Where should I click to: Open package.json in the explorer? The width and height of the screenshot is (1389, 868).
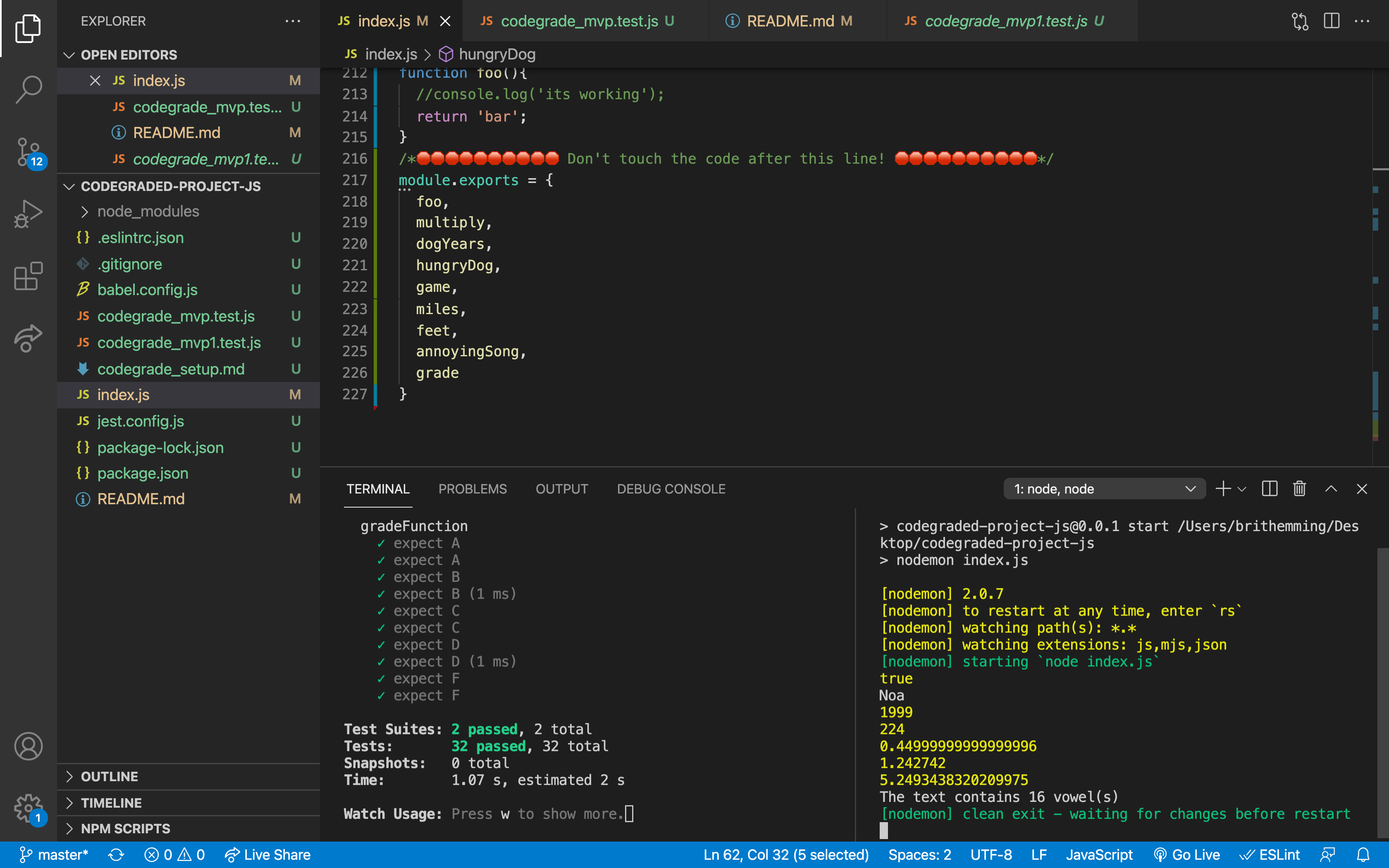pos(142,473)
